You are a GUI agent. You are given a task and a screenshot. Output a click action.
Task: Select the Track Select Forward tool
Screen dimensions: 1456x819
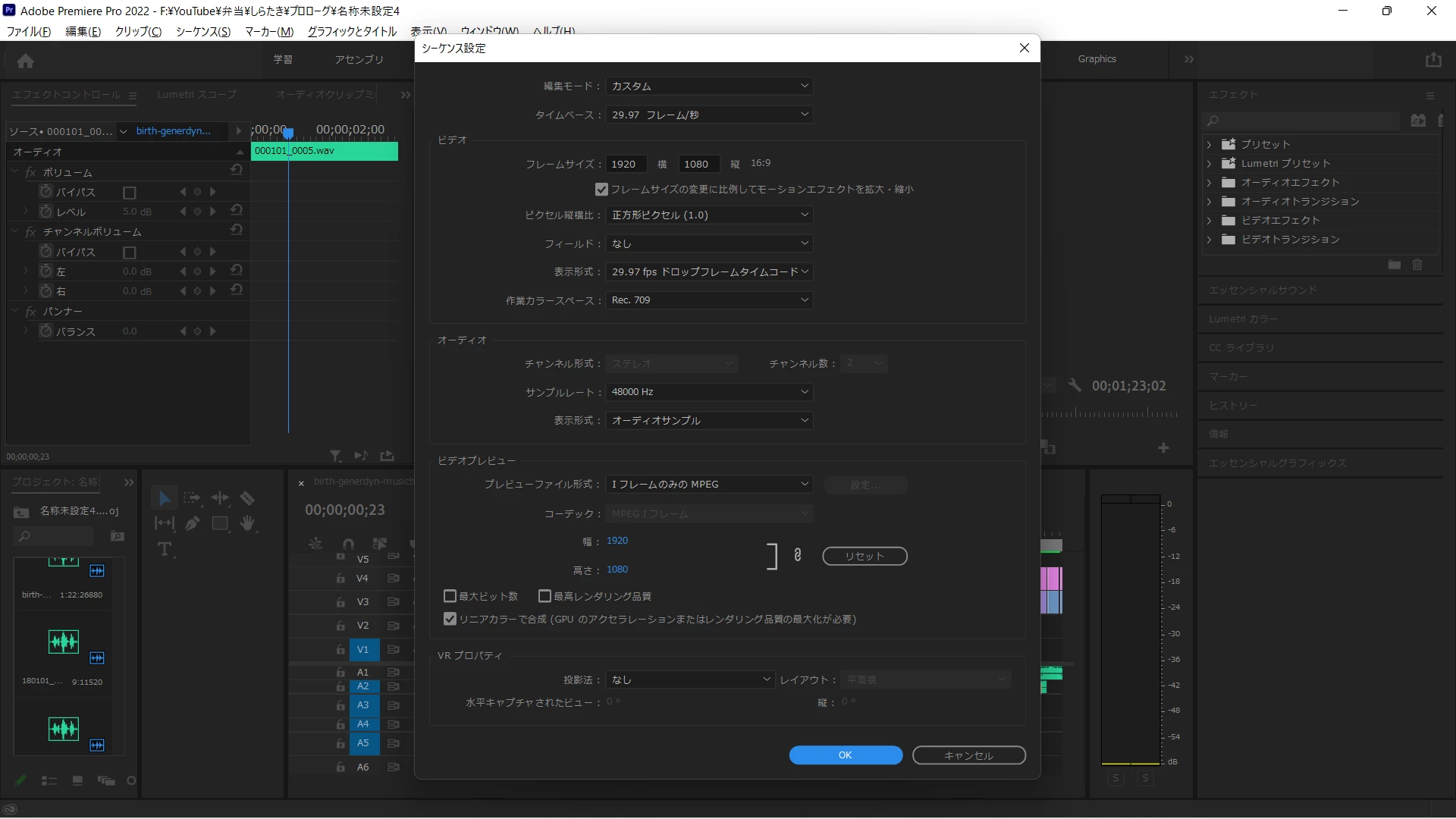tap(192, 498)
